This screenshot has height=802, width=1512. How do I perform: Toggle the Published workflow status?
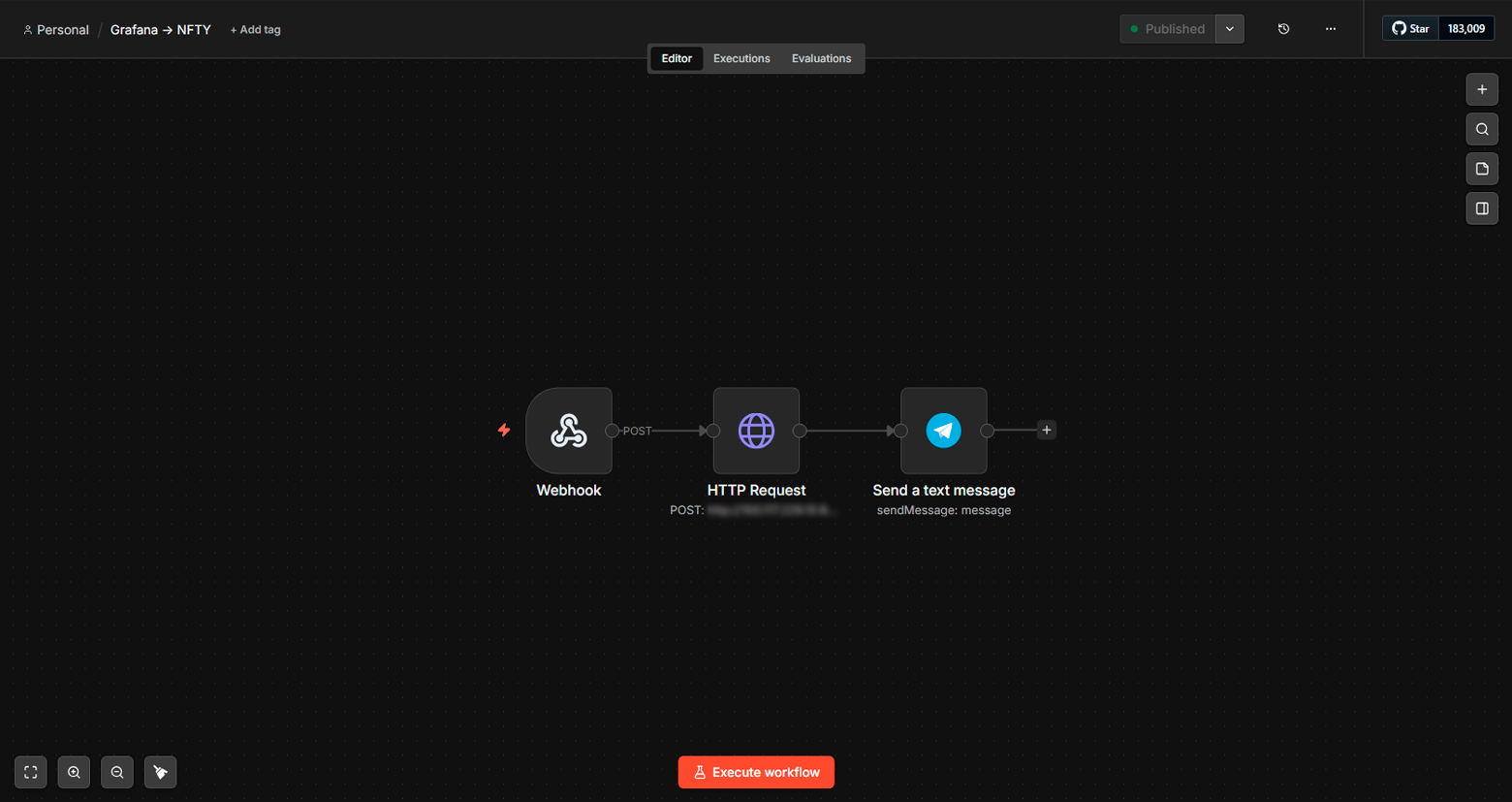[1168, 28]
